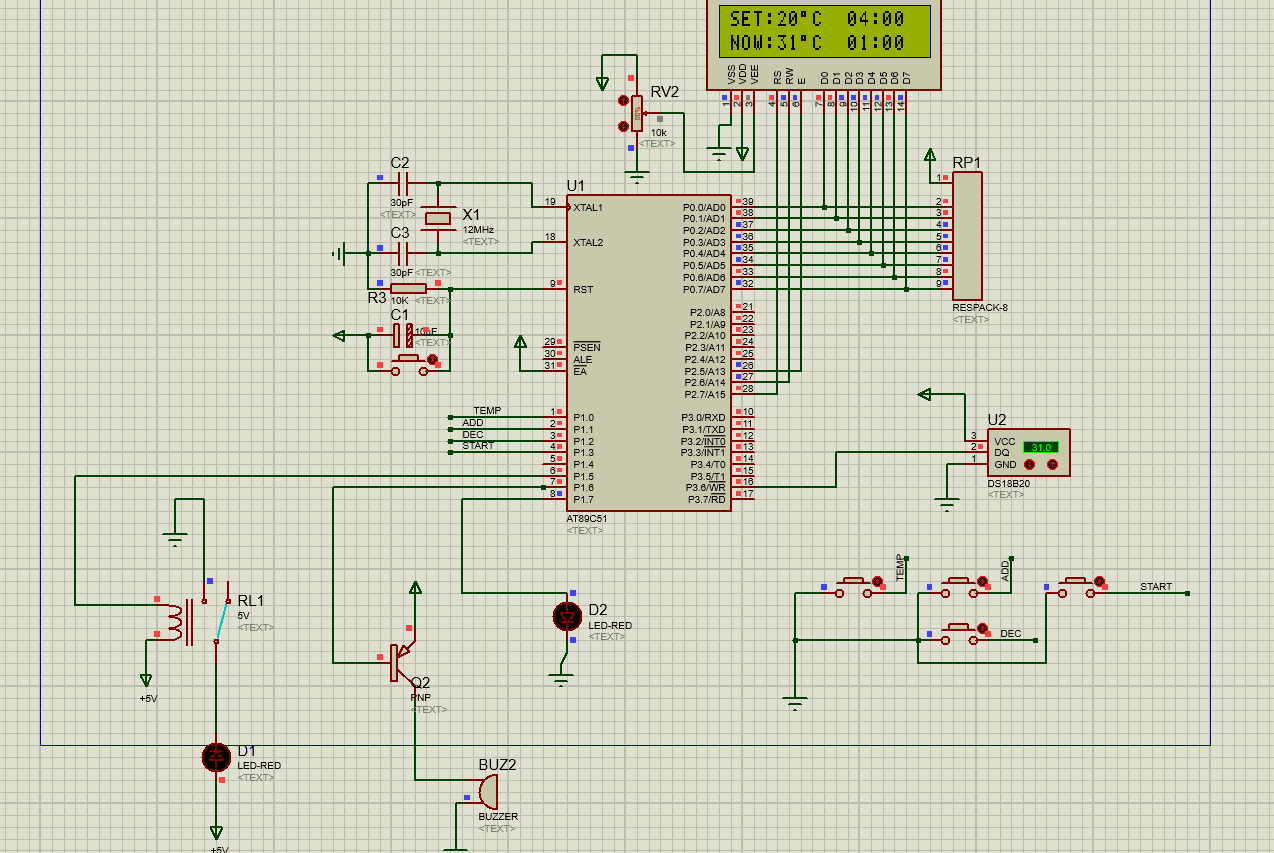Click the 'START' net label at P1.3
The width and height of the screenshot is (1274, 853).
477,446
